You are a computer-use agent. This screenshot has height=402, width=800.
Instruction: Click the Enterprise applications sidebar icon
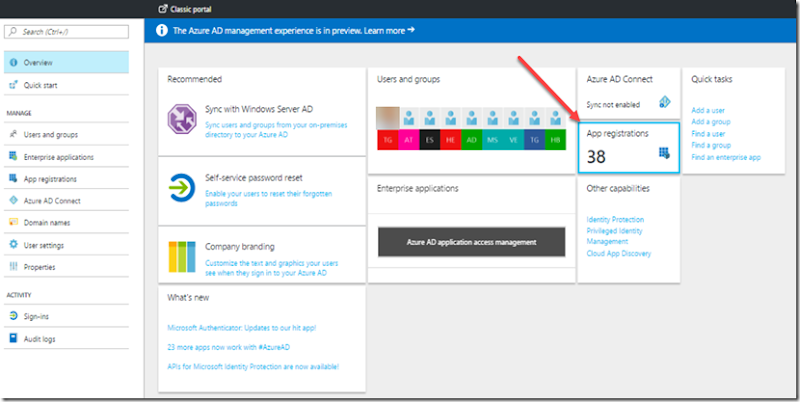click(14, 157)
